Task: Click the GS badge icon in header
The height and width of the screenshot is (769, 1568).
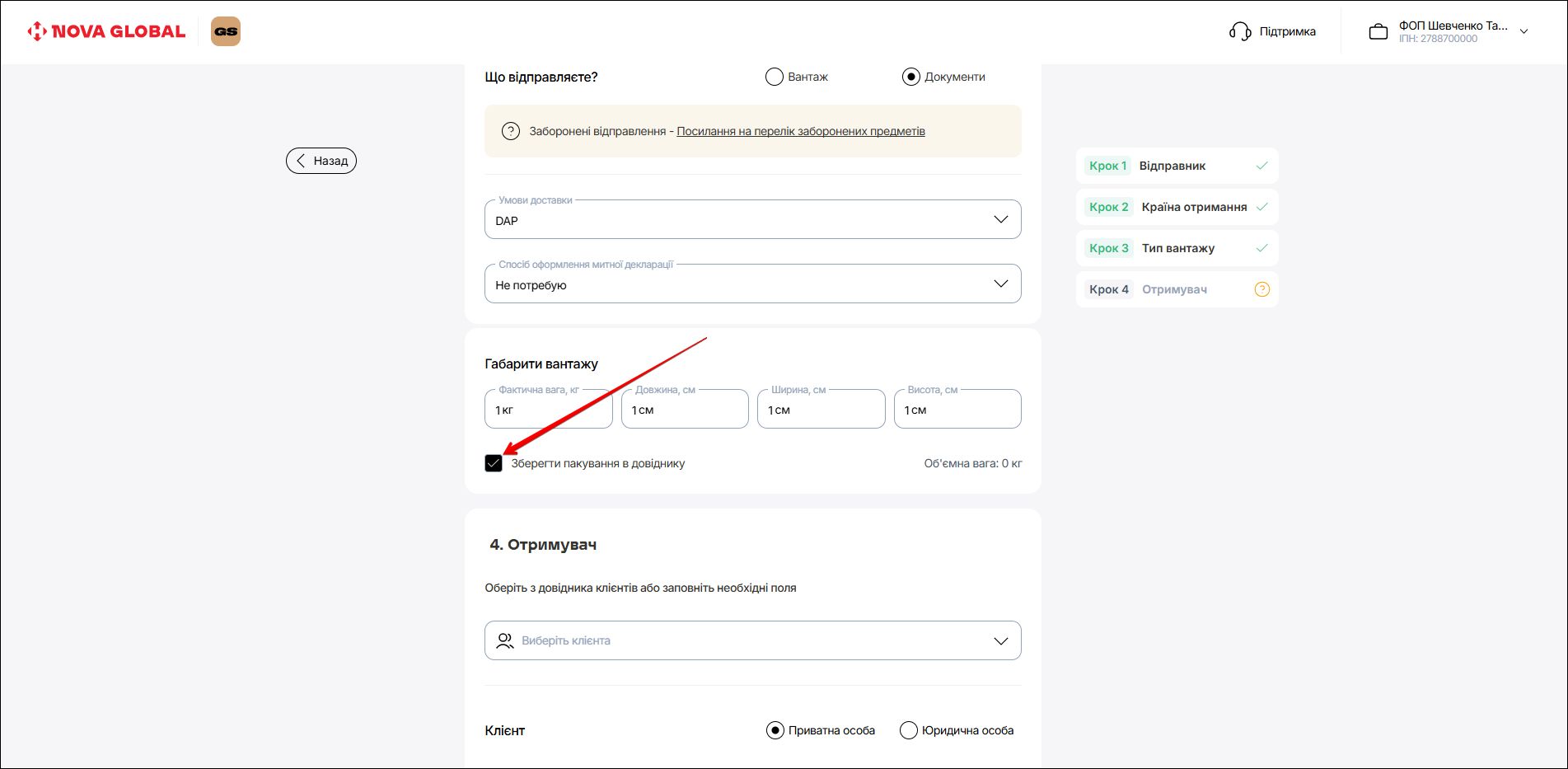Action: [226, 31]
